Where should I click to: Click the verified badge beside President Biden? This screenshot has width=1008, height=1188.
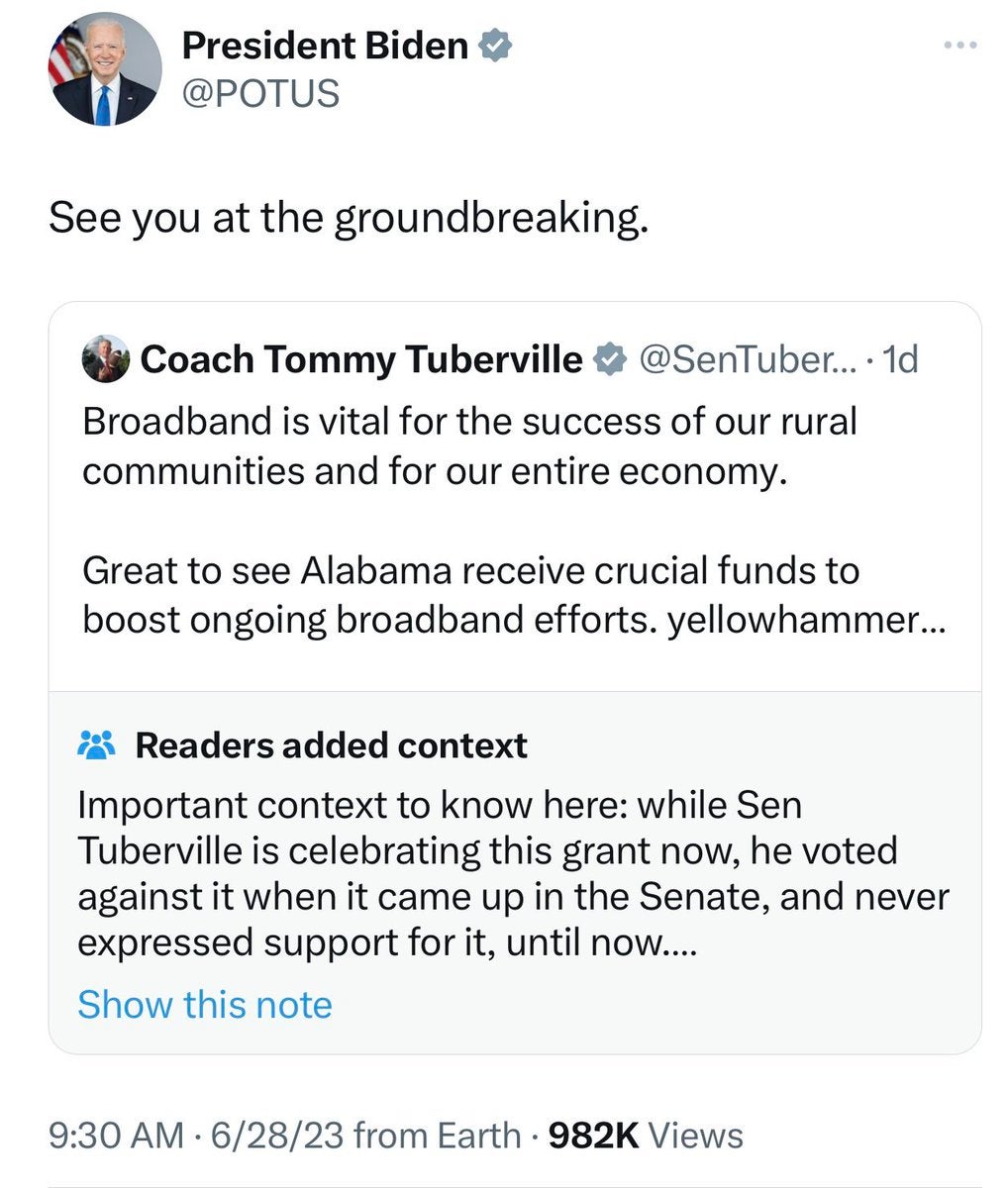pyautogui.click(x=495, y=46)
